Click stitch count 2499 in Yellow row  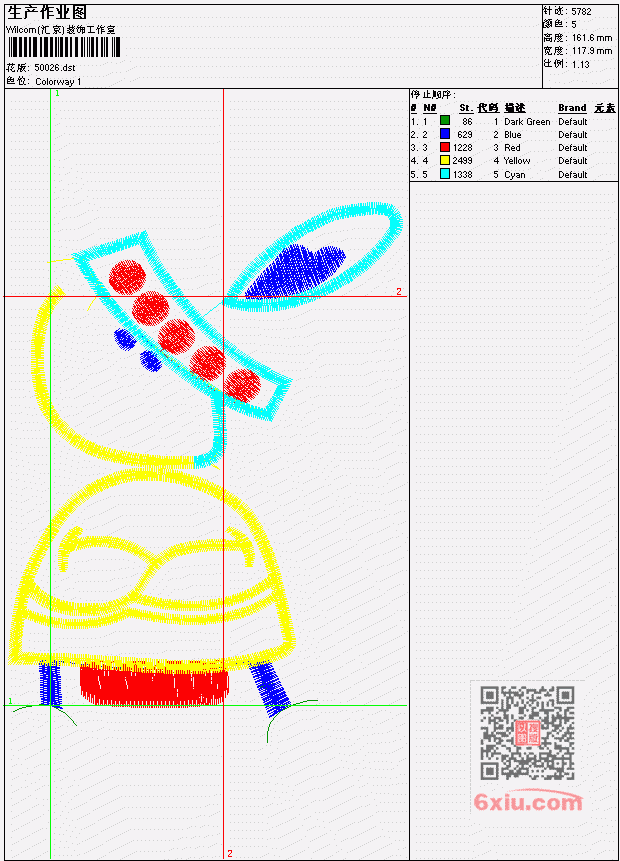pyautogui.click(x=463, y=161)
